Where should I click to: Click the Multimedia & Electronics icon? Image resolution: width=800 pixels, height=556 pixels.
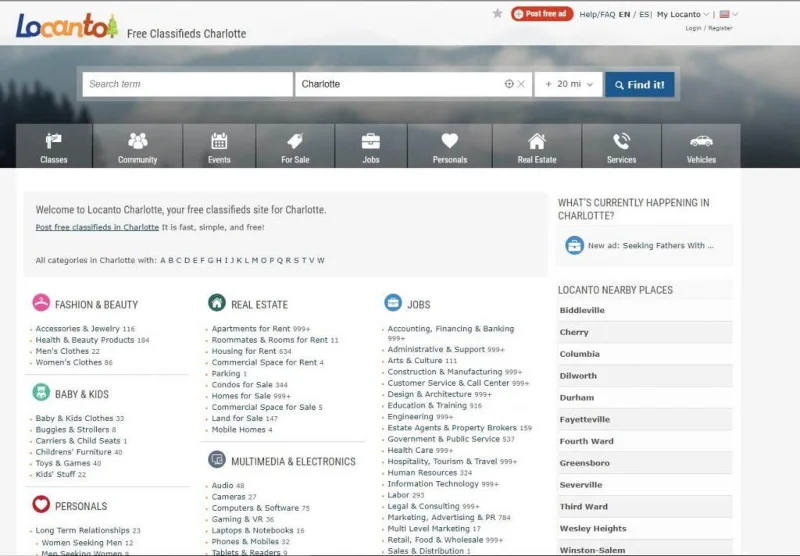click(x=217, y=460)
